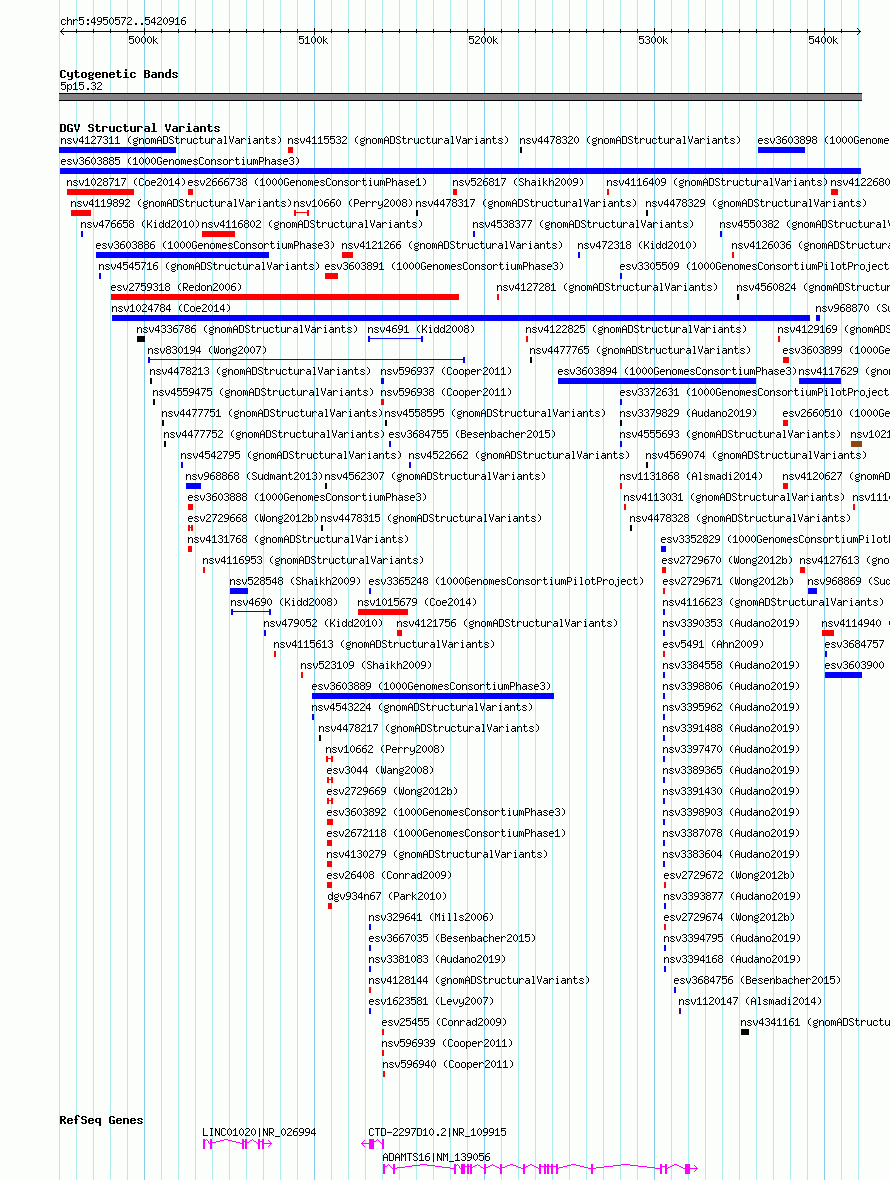Viewport: 890px width, 1180px height.
Task: Open esv3603891 variant label
Action: click(x=444, y=266)
